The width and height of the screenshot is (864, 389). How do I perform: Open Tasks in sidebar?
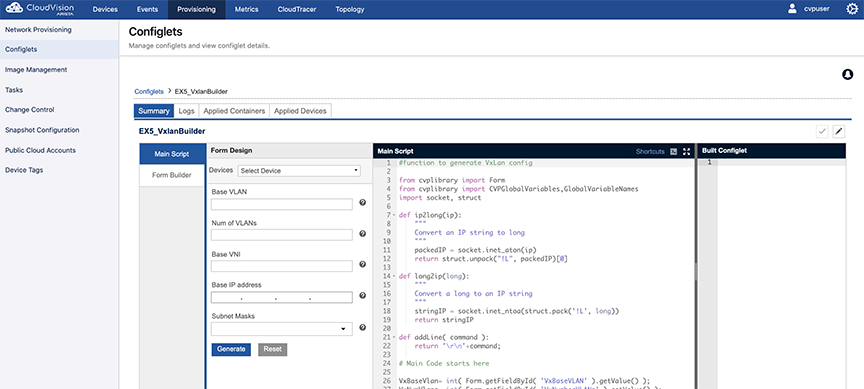click(60, 89)
